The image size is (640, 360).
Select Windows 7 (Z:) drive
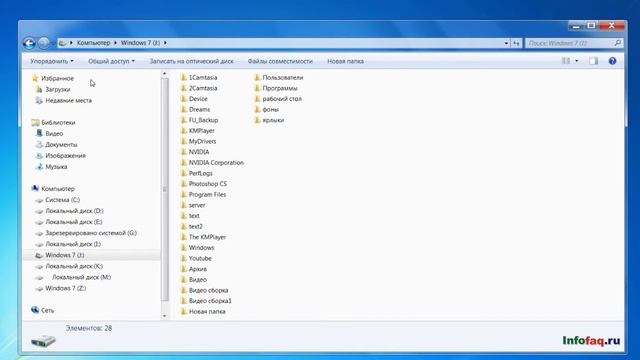pyautogui.click(x=66, y=288)
